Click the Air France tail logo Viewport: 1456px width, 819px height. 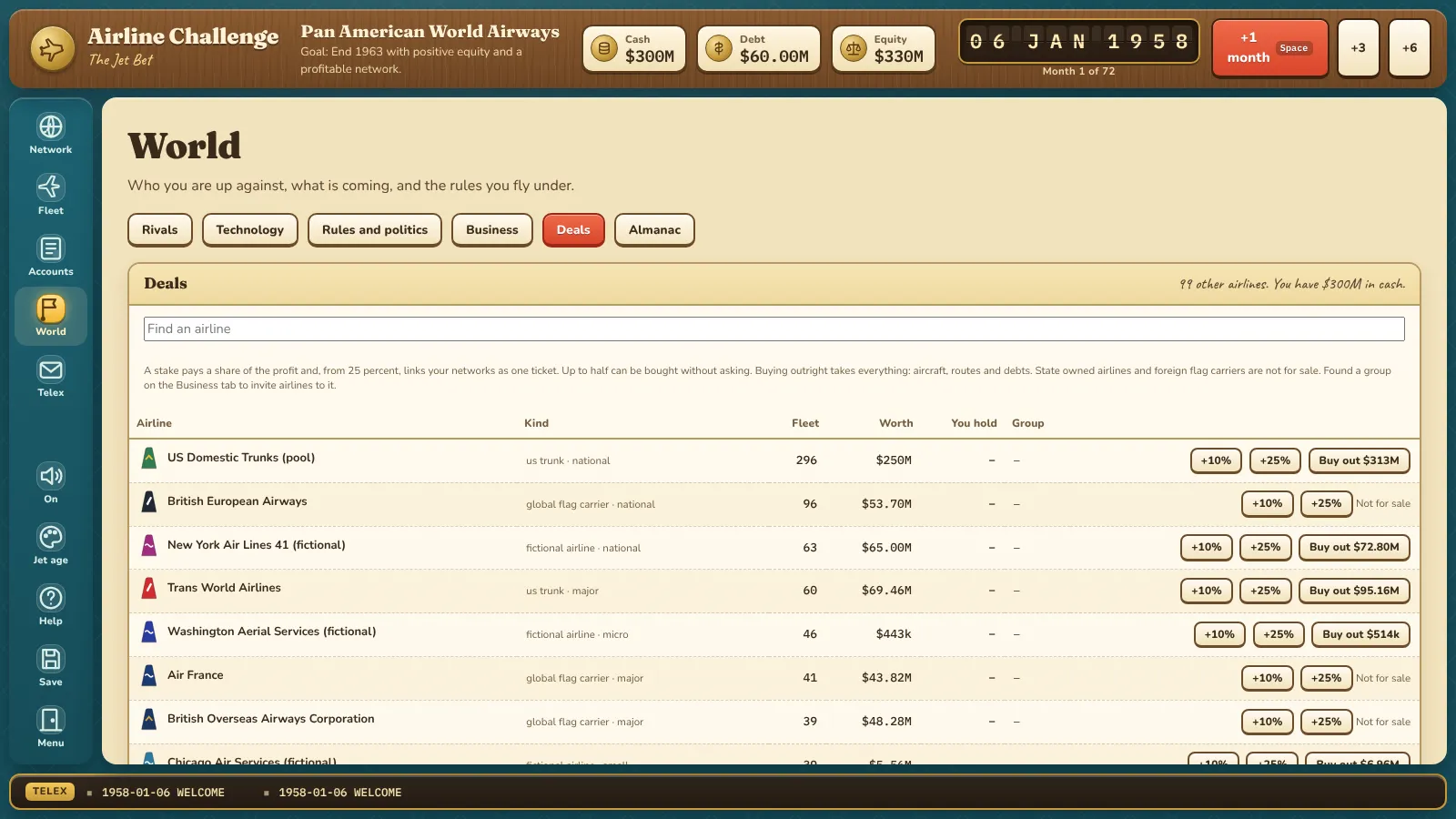[149, 676]
